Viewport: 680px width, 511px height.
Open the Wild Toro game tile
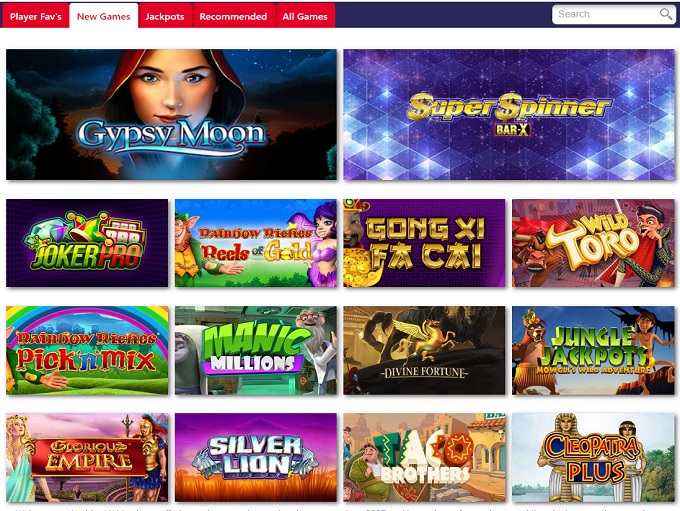(593, 243)
